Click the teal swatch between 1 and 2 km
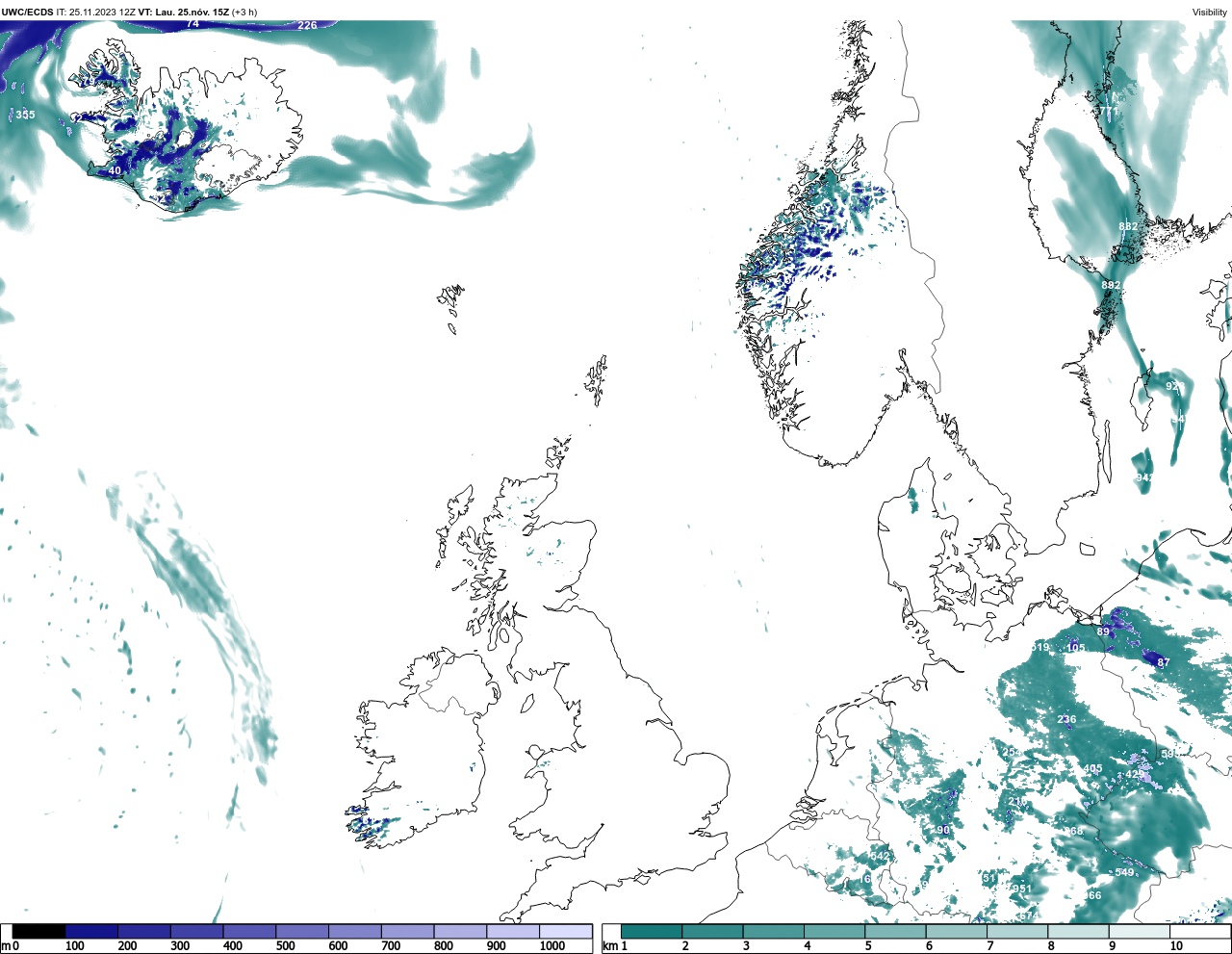Screen dimensions: 1232x954 point(652,931)
